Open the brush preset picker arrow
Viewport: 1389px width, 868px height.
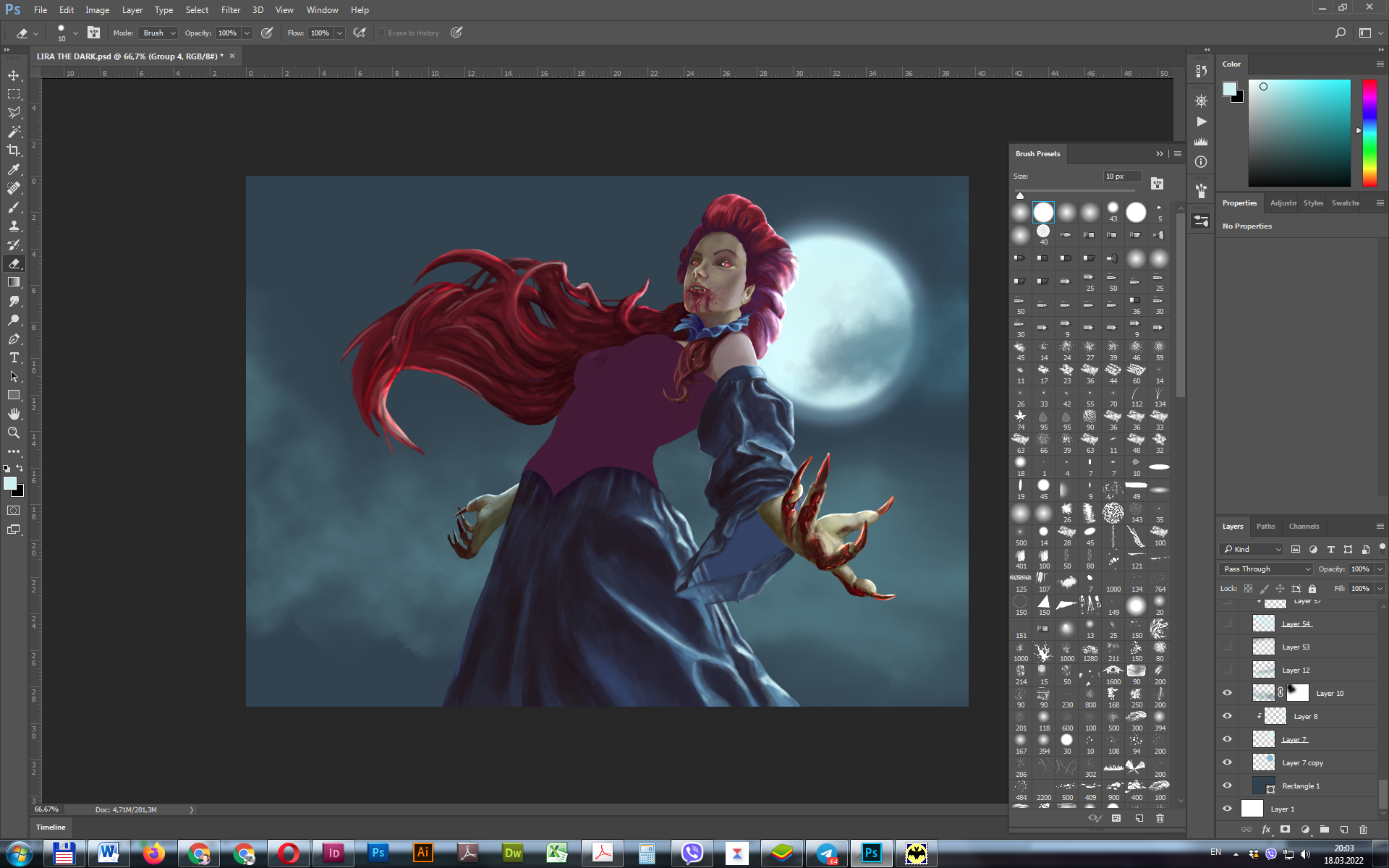coord(75,33)
